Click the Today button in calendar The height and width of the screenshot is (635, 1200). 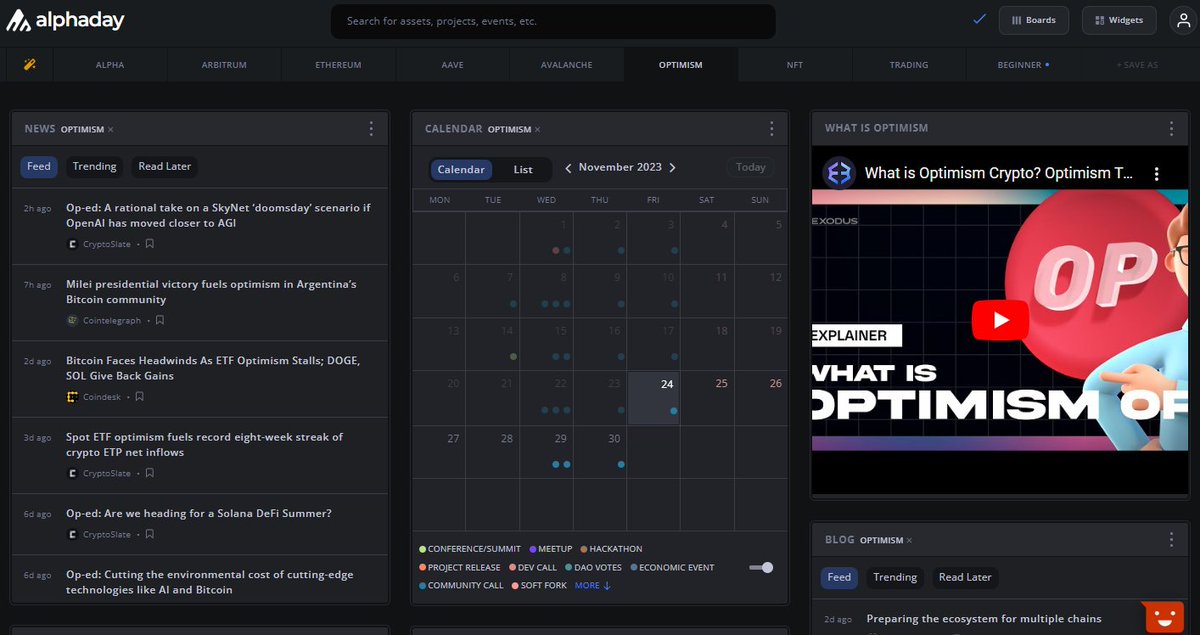751,168
